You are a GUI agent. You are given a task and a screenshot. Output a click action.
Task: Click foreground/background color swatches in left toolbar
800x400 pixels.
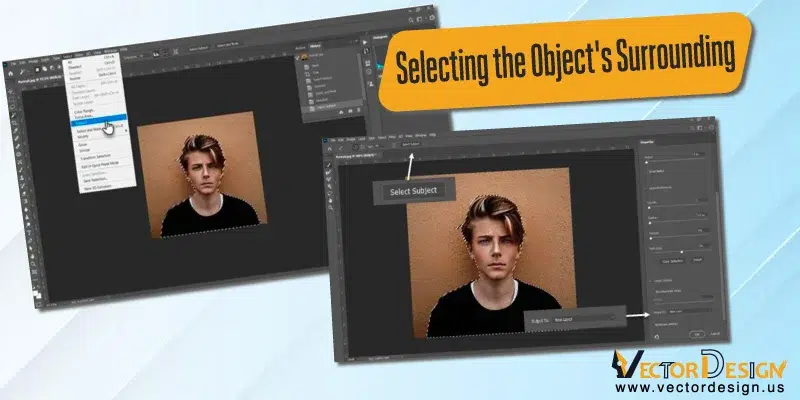[37, 293]
